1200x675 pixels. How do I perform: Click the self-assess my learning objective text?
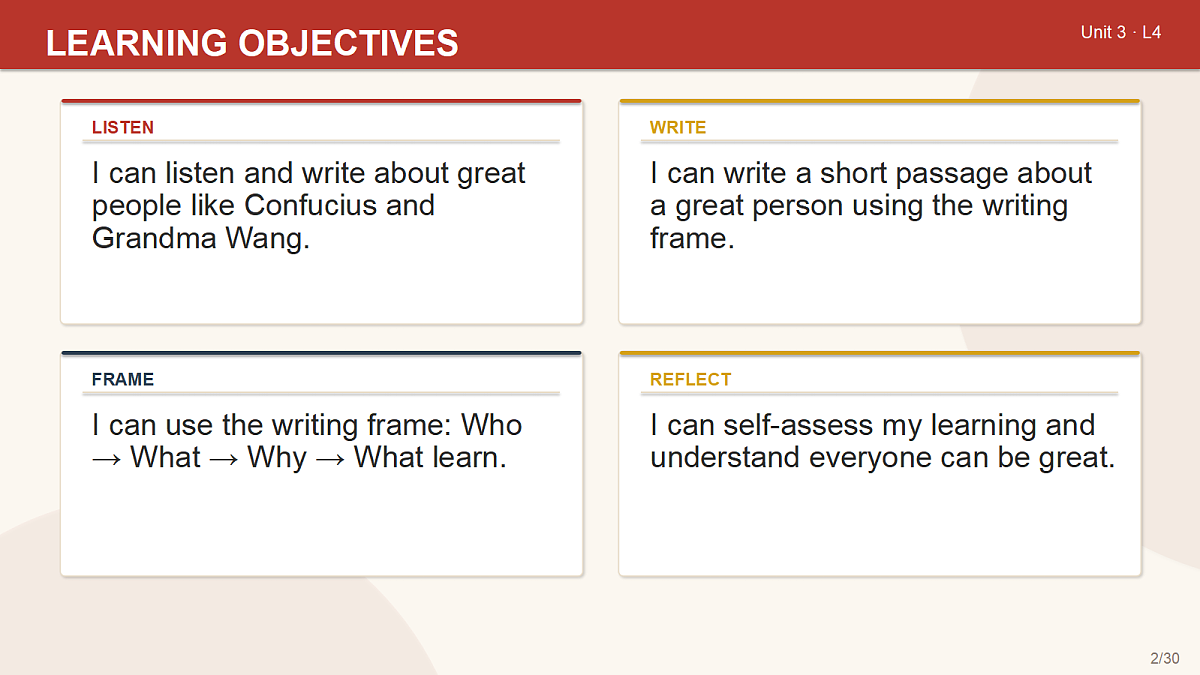pos(883,441)
